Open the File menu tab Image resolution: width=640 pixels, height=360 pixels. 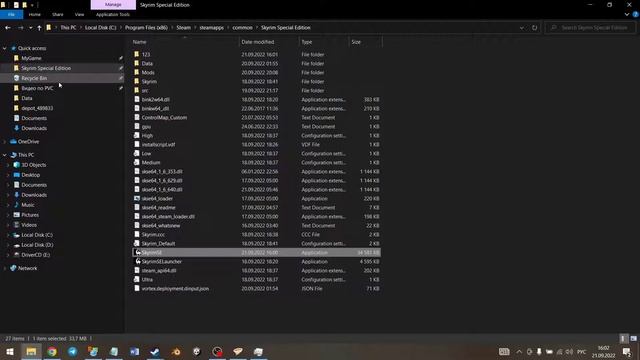tap(11, 14)
